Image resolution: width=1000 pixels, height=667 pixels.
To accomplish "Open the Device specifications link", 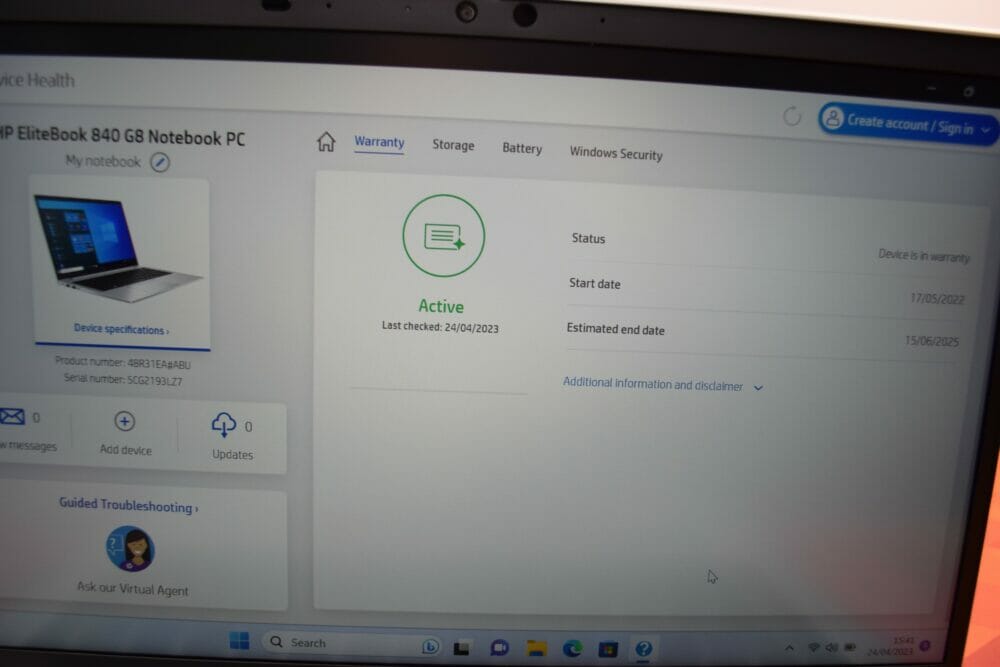I will tap(121, 329).
